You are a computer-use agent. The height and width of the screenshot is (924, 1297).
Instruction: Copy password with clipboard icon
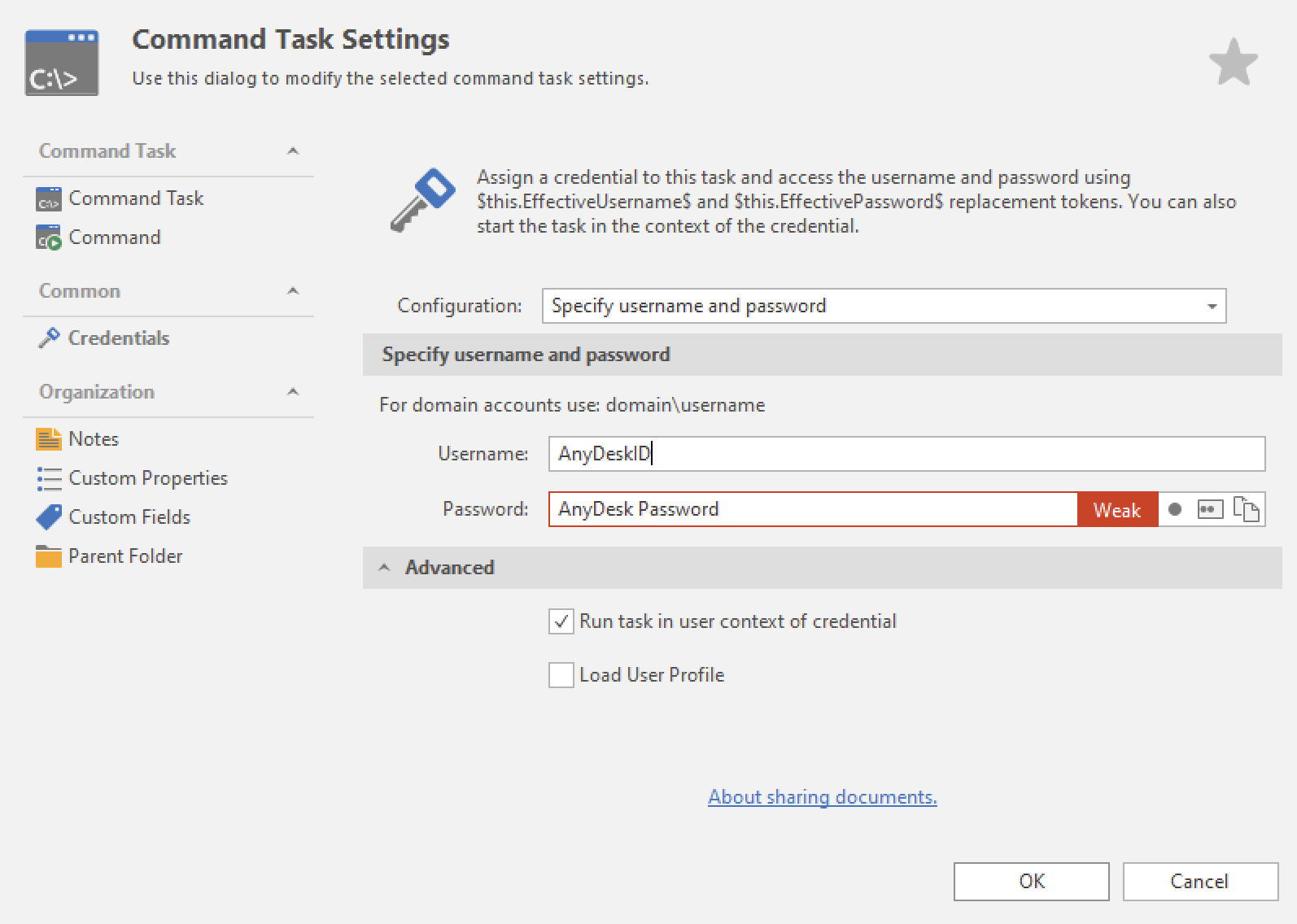coord(1246,510)
